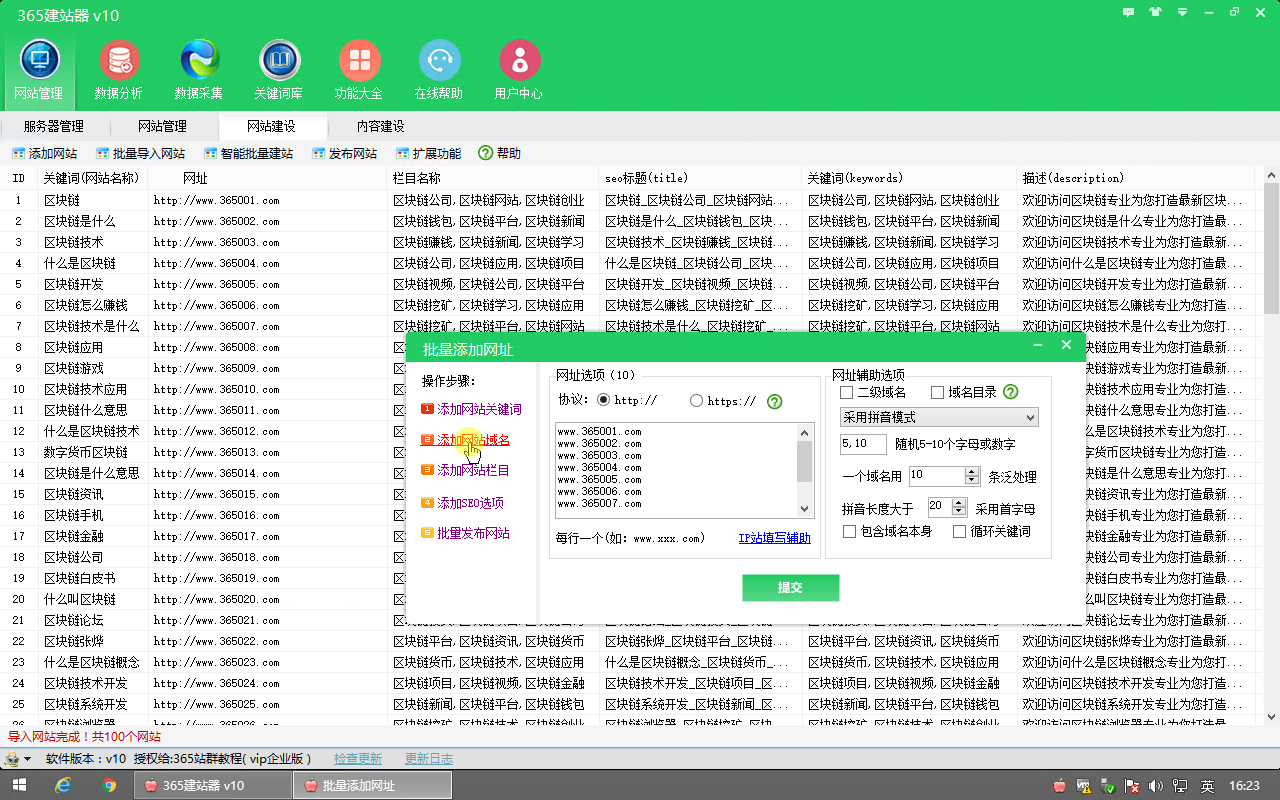Image resolution: width=1280 pixels, height=800 pixels.
Task: Click the green 提交 button
Action: click(x=790, y=587)
